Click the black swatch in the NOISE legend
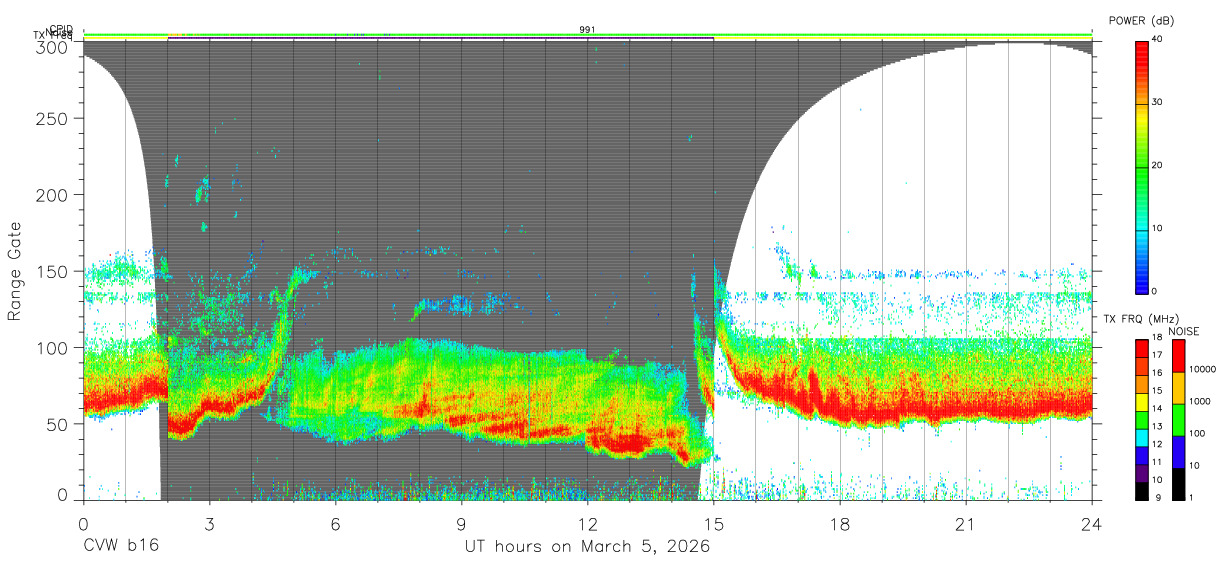The height and width of the screenshot is (567, 1228). pos(1177,483)
